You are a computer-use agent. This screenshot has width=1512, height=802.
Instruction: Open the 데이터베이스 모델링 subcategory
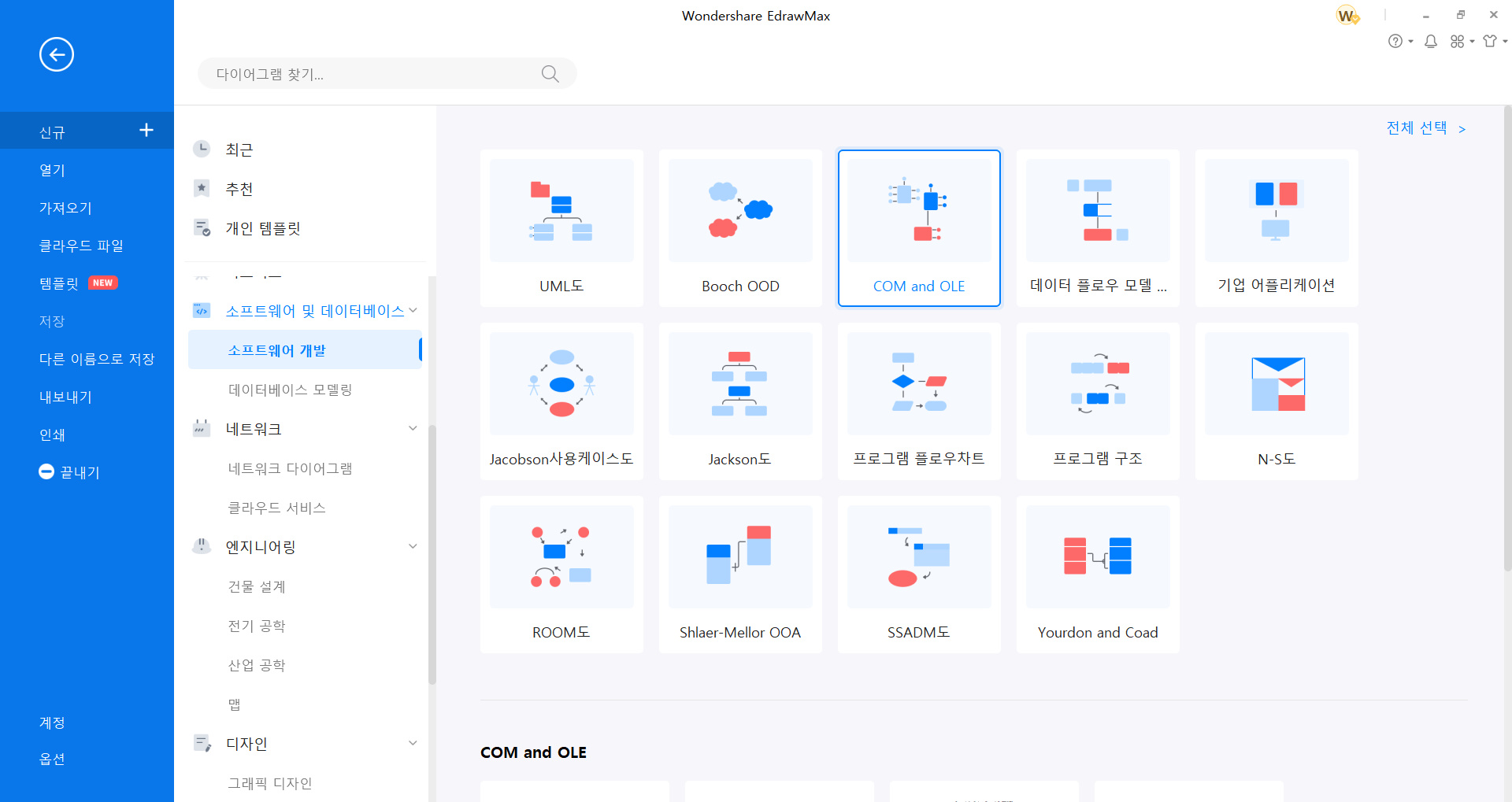tap(290, 390)
